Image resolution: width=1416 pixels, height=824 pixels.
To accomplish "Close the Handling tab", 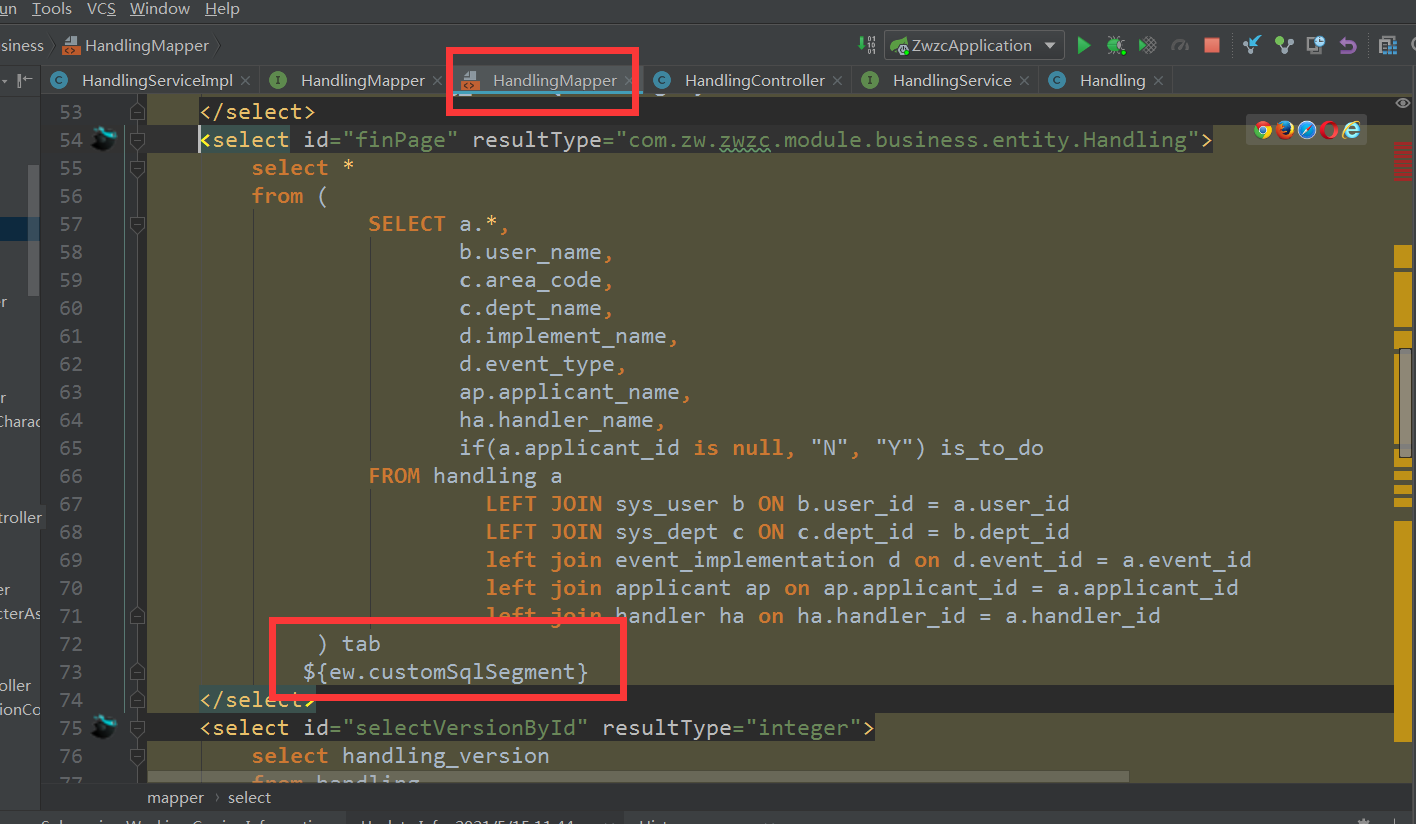I will tap(1158, 80).
